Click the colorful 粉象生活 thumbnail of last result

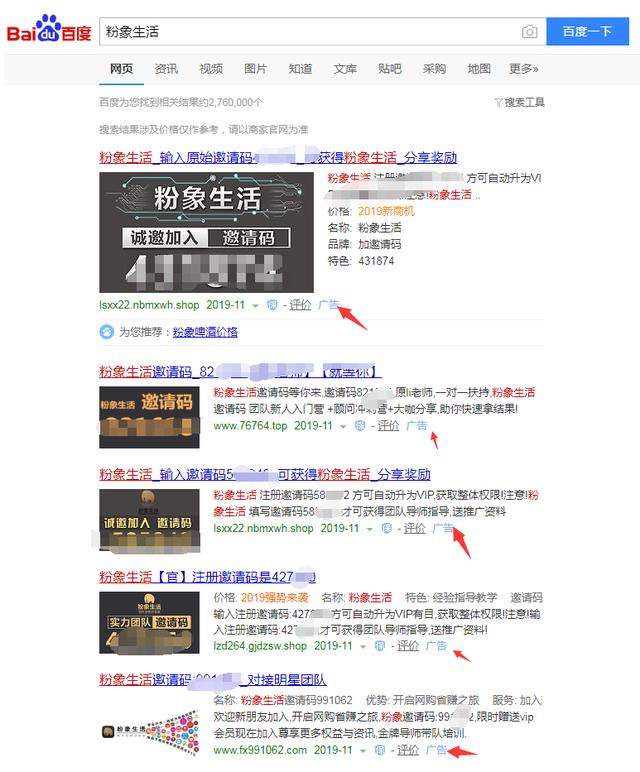150,732
